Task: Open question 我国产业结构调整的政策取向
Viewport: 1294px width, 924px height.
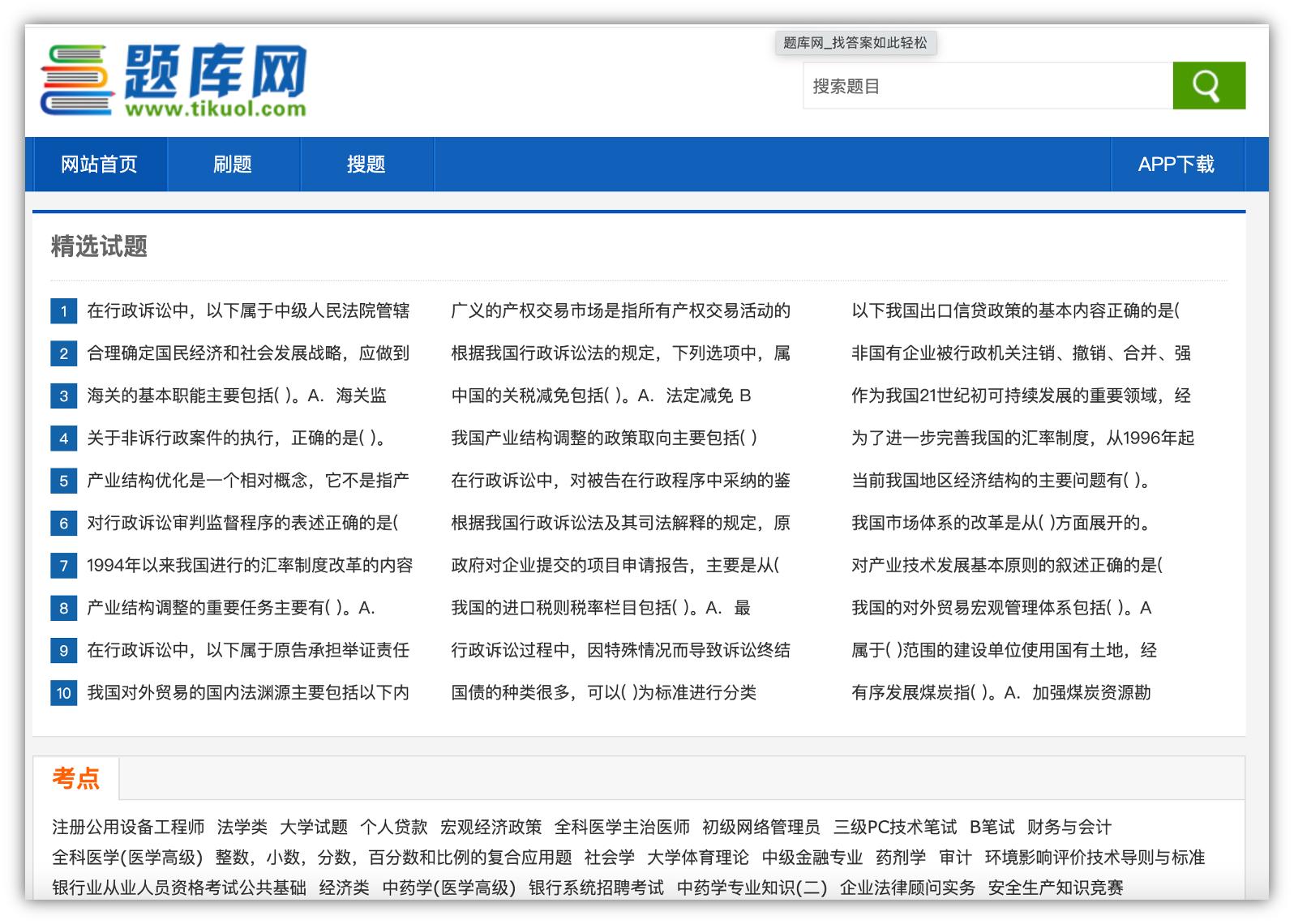Action: (604, 438)
